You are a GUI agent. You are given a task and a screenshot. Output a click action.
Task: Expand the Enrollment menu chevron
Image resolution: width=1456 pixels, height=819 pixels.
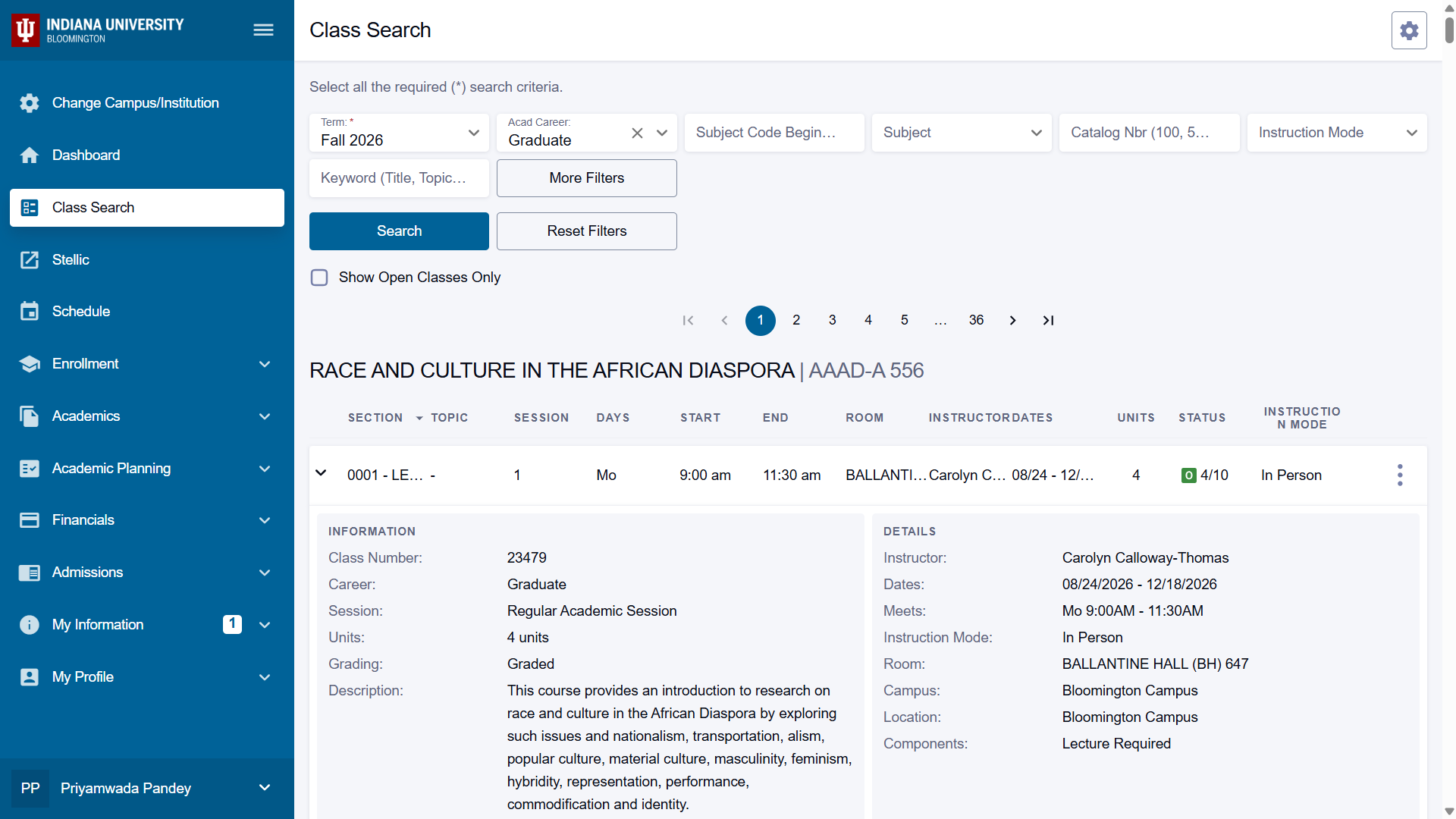[x=265, y=364]
